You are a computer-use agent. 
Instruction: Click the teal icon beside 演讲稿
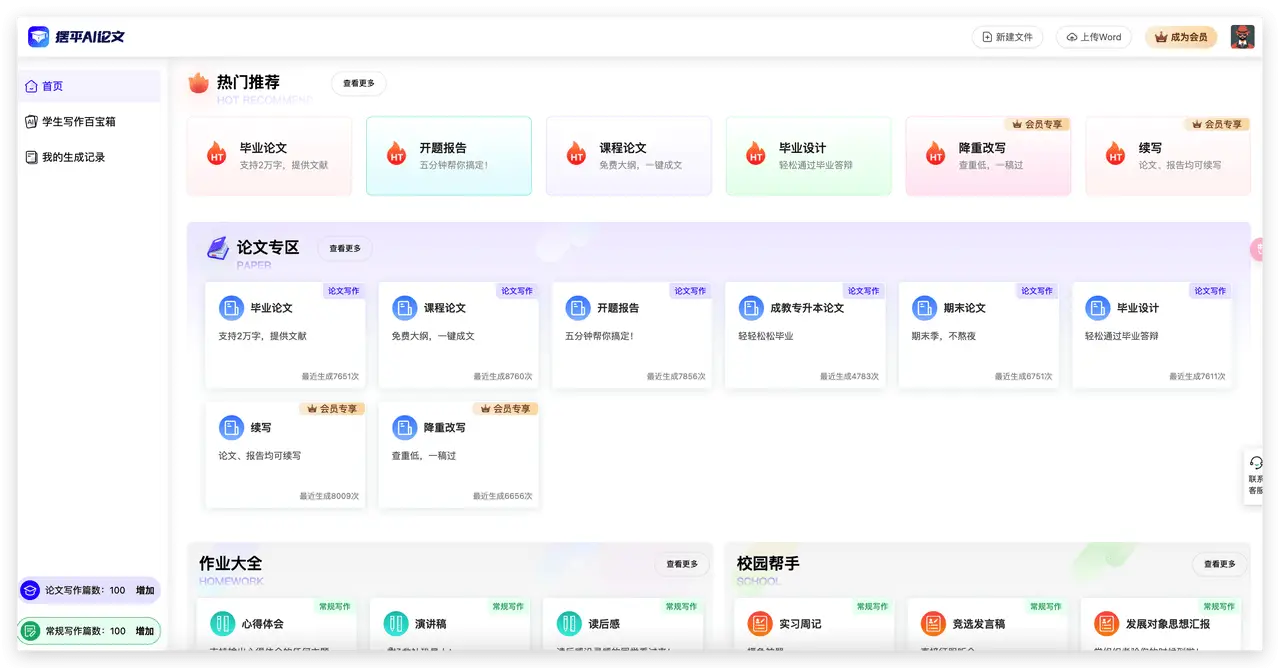[x=396, y=624]
